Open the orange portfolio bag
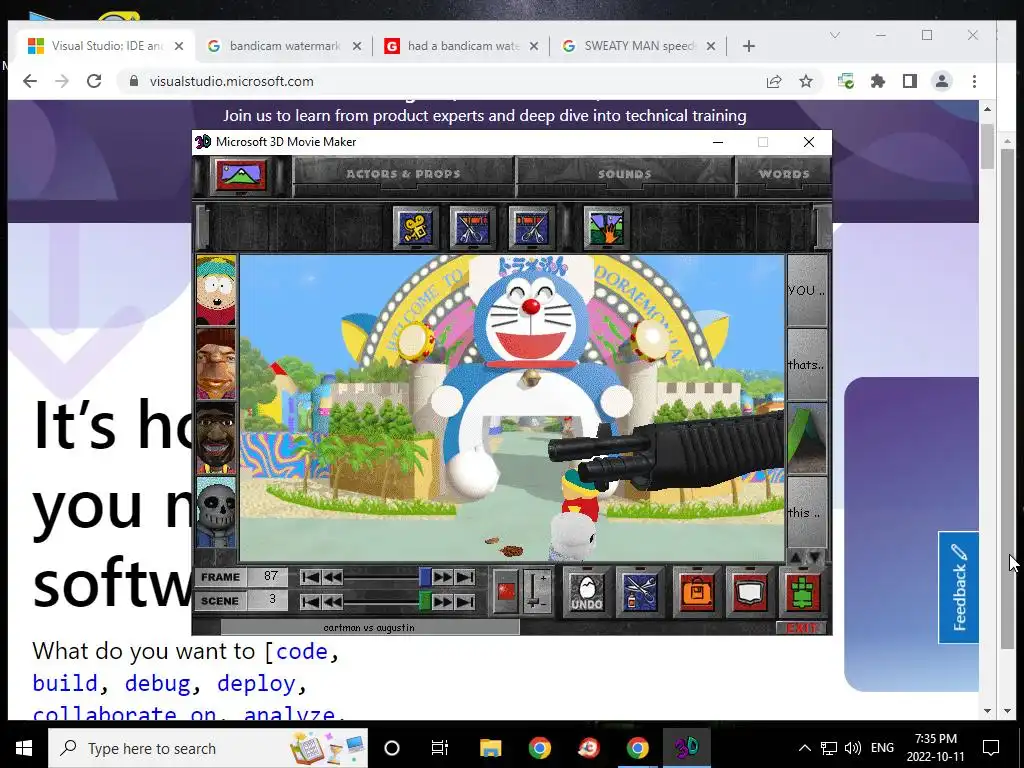The width and height of the screenshot is (1024, 768). click(696, 591)
